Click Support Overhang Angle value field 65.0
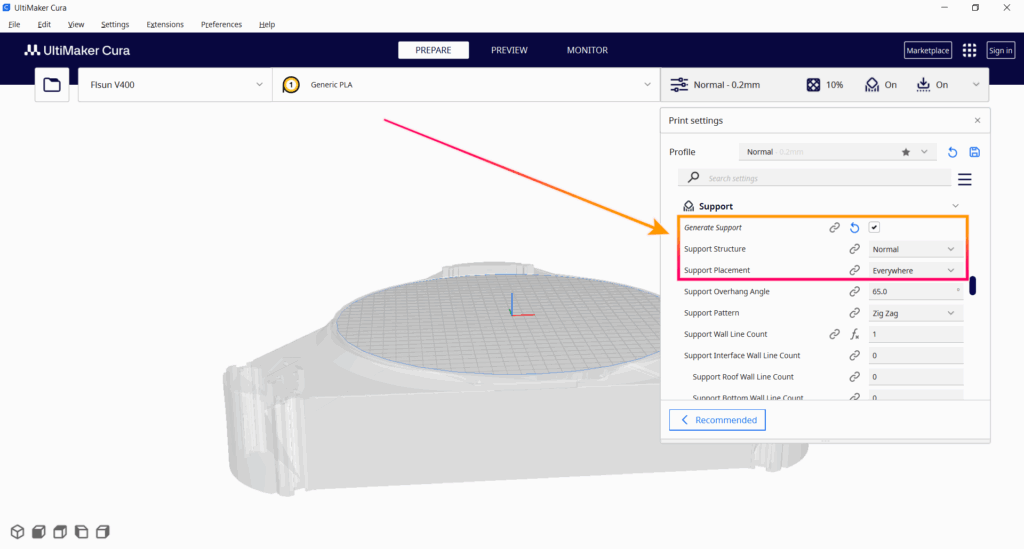The height and width of the screenshot is (549, 1024). pos(916,292)
